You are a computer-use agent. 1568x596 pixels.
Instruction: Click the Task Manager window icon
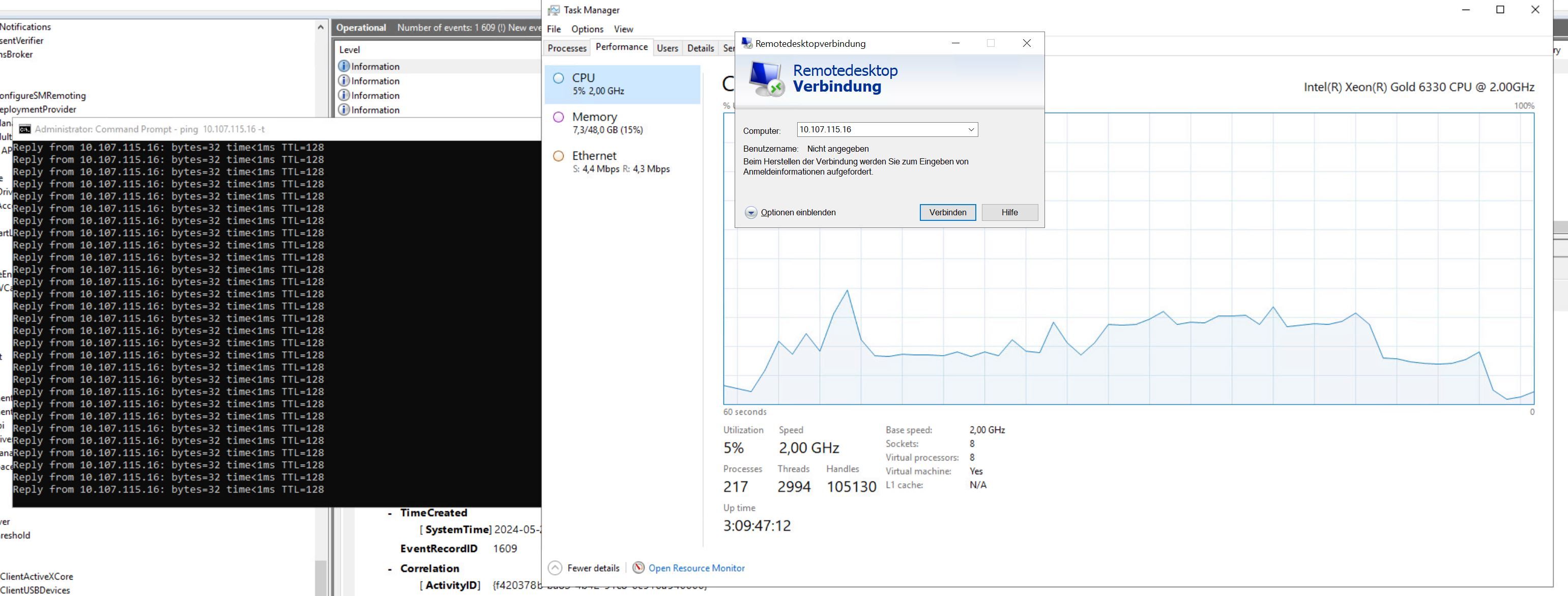coord(554,10)
